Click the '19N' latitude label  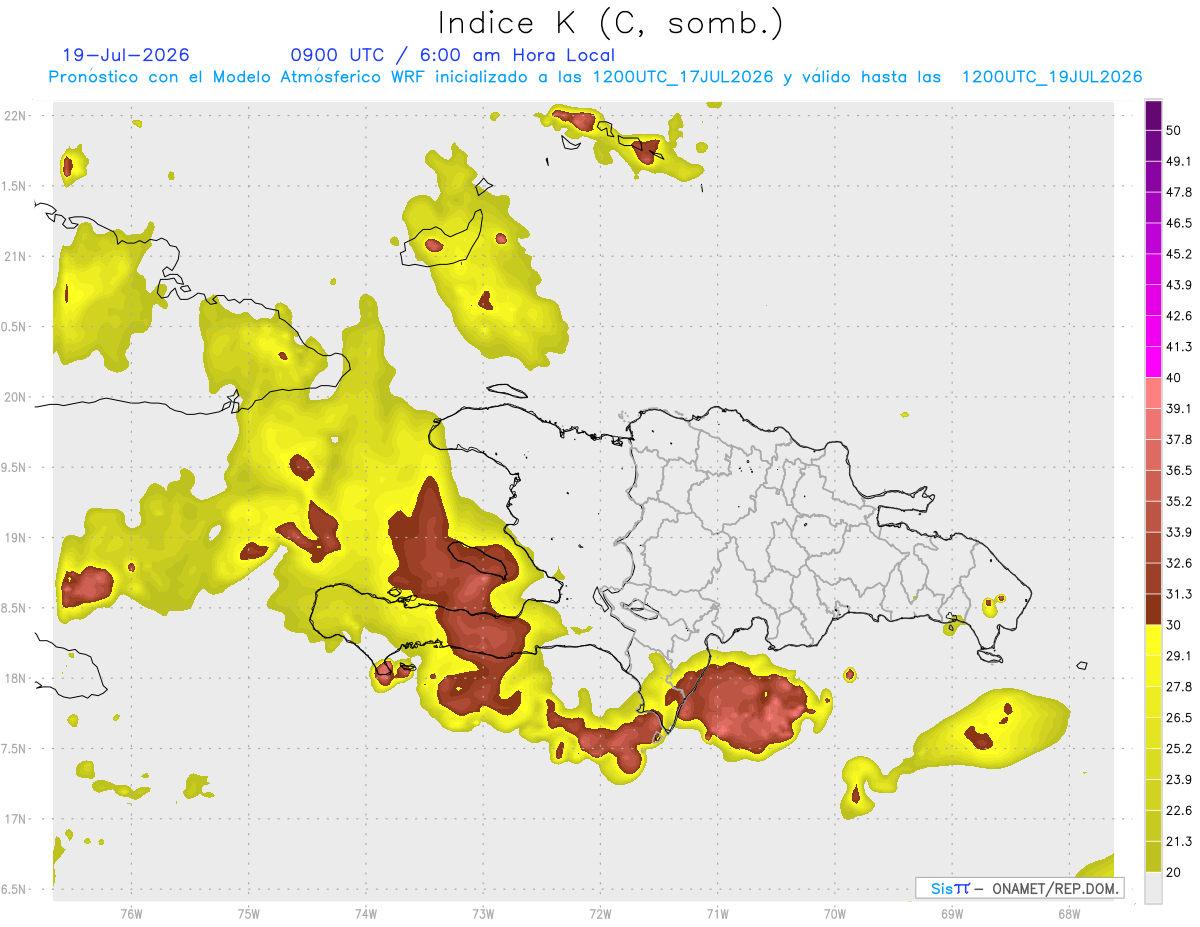pyautogui.click(x=15, y=538)
